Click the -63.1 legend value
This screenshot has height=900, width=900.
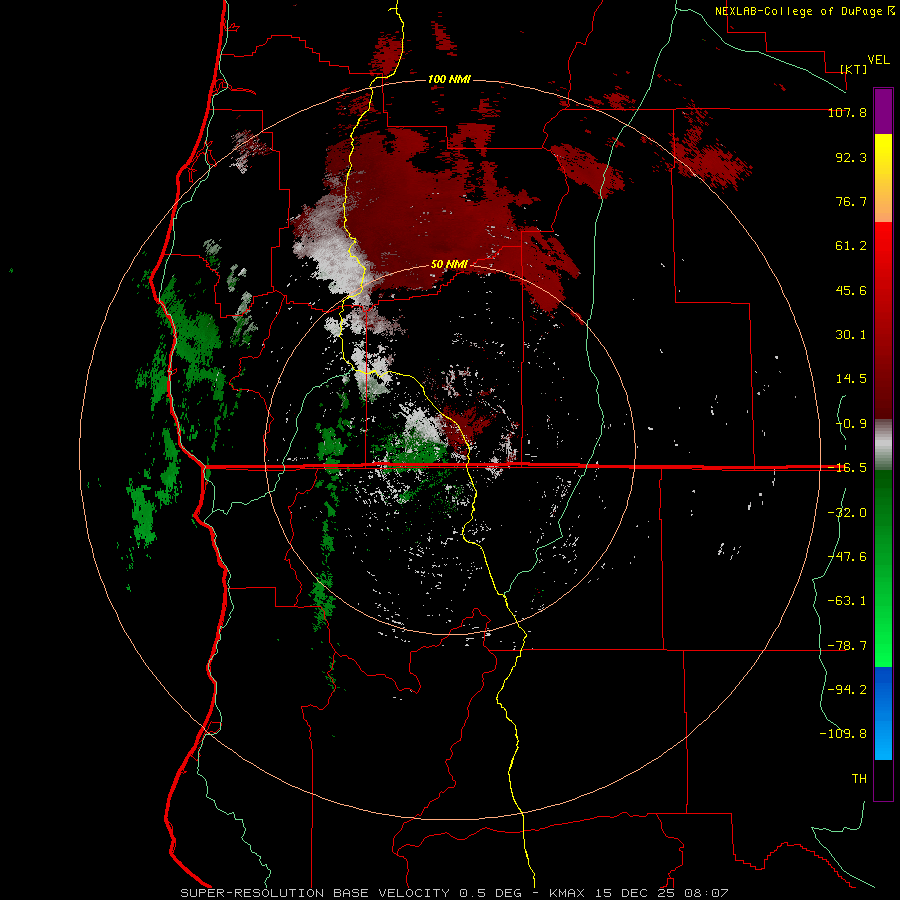tap(847, 601)
